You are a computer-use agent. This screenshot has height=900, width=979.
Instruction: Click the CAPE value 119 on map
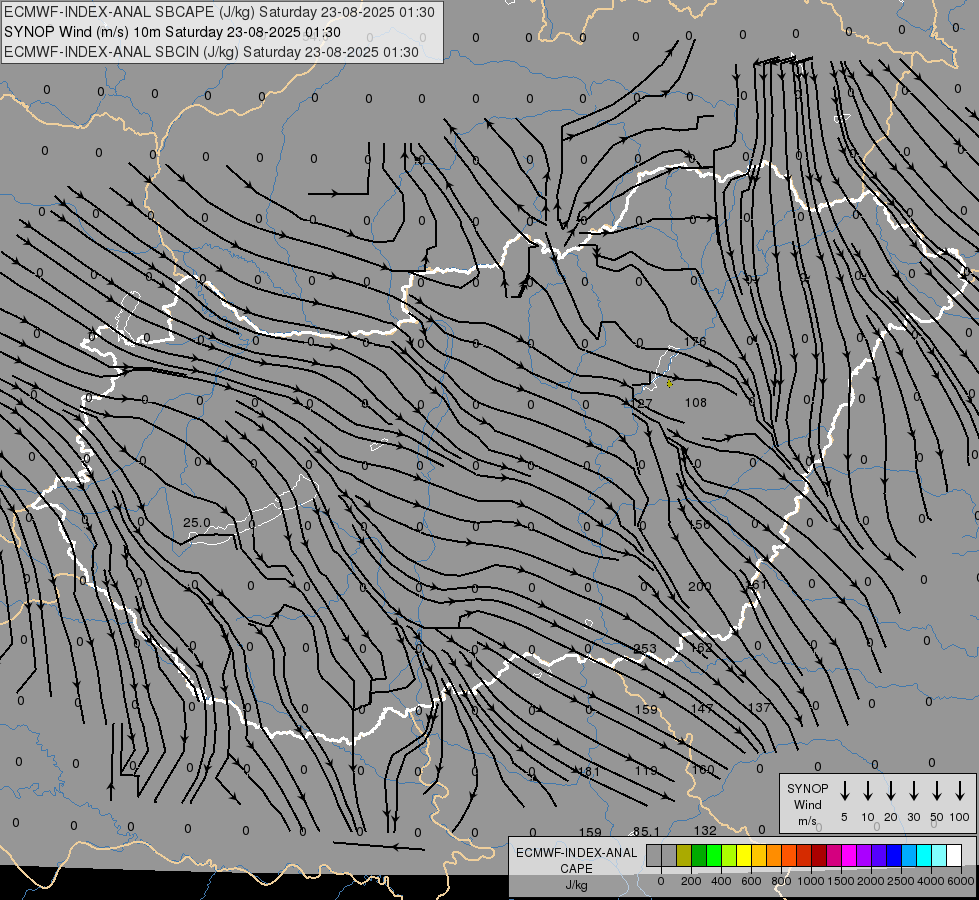pyautogui.click(x=646, y=771)
